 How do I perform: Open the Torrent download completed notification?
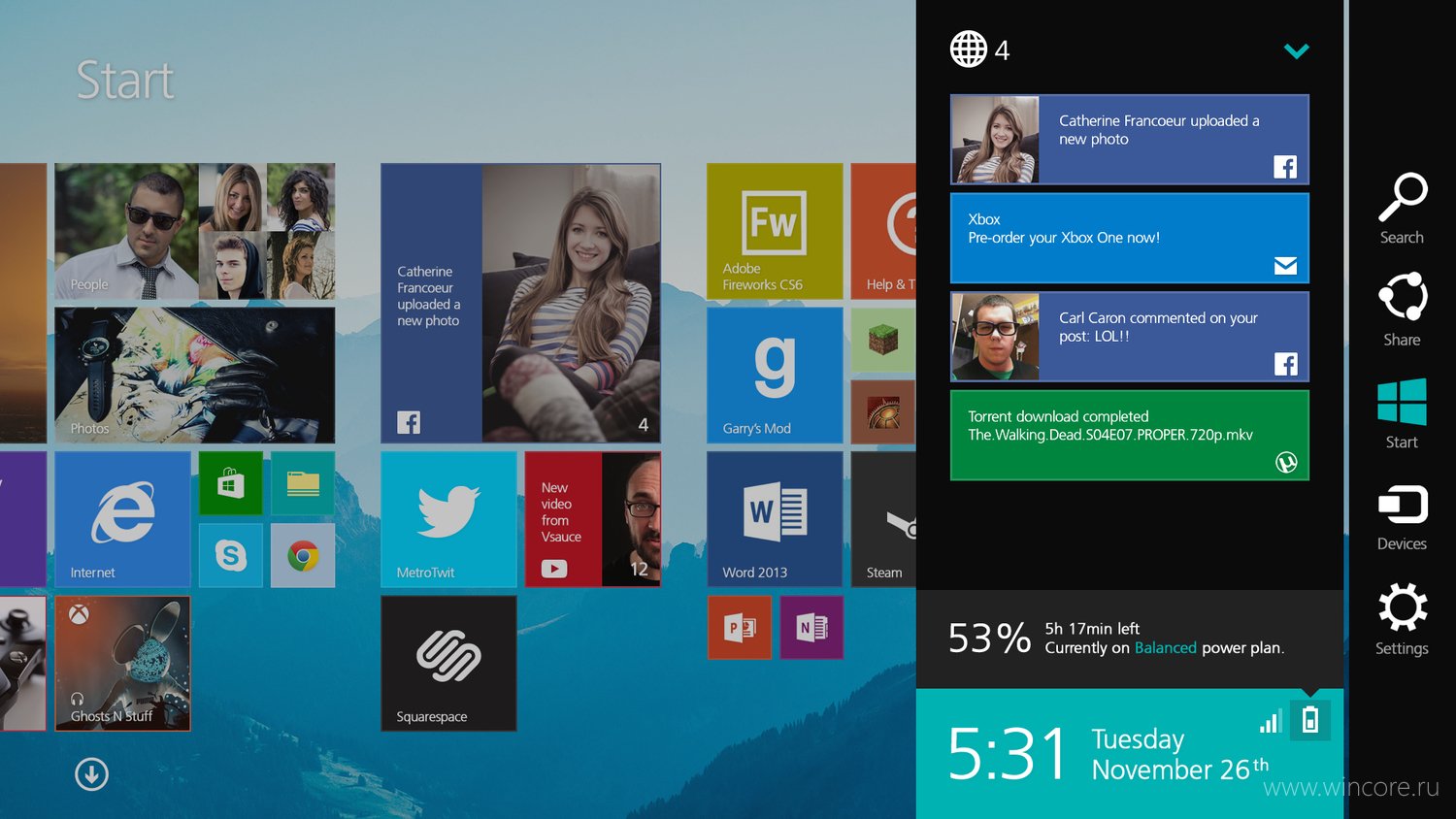(x=1130, y=435)
